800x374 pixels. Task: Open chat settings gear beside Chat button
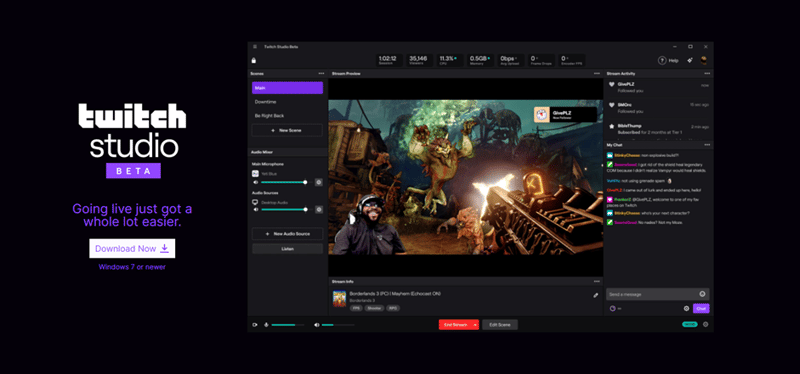tap(686, 308)
